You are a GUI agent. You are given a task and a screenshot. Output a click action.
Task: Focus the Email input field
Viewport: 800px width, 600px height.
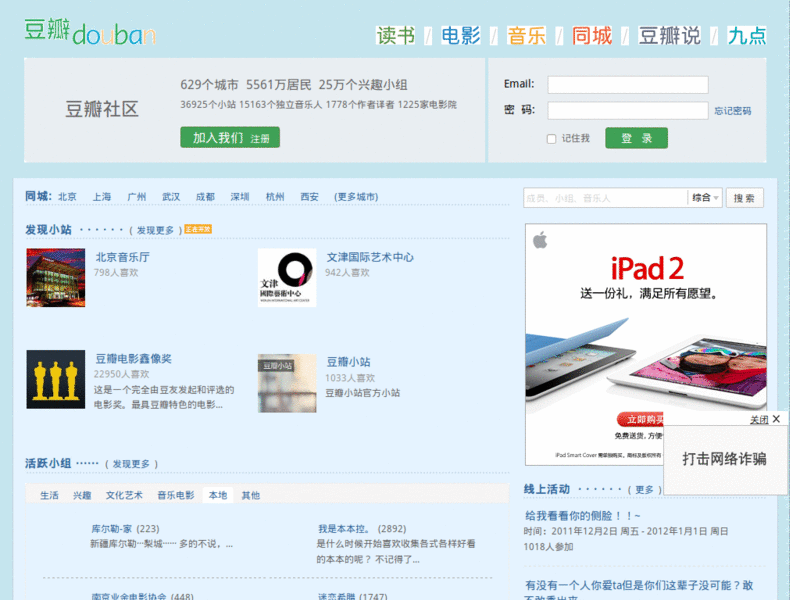tap(628, 85)
